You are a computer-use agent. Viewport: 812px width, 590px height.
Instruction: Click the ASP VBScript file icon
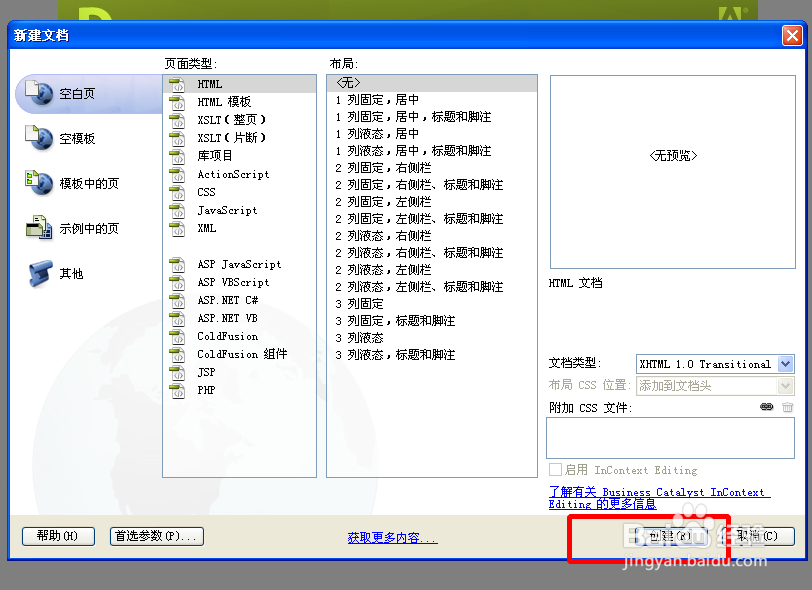point(177,282)
